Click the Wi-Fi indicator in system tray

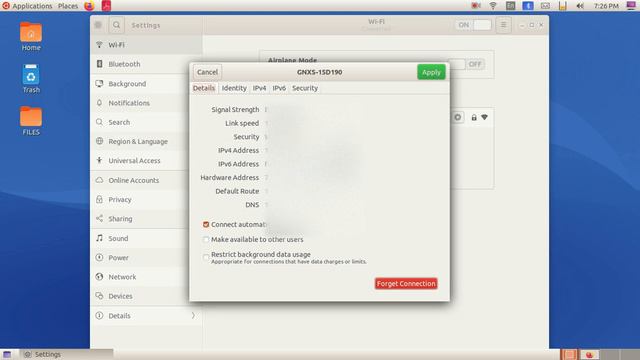pyautogui.click(x=493, y=6)
